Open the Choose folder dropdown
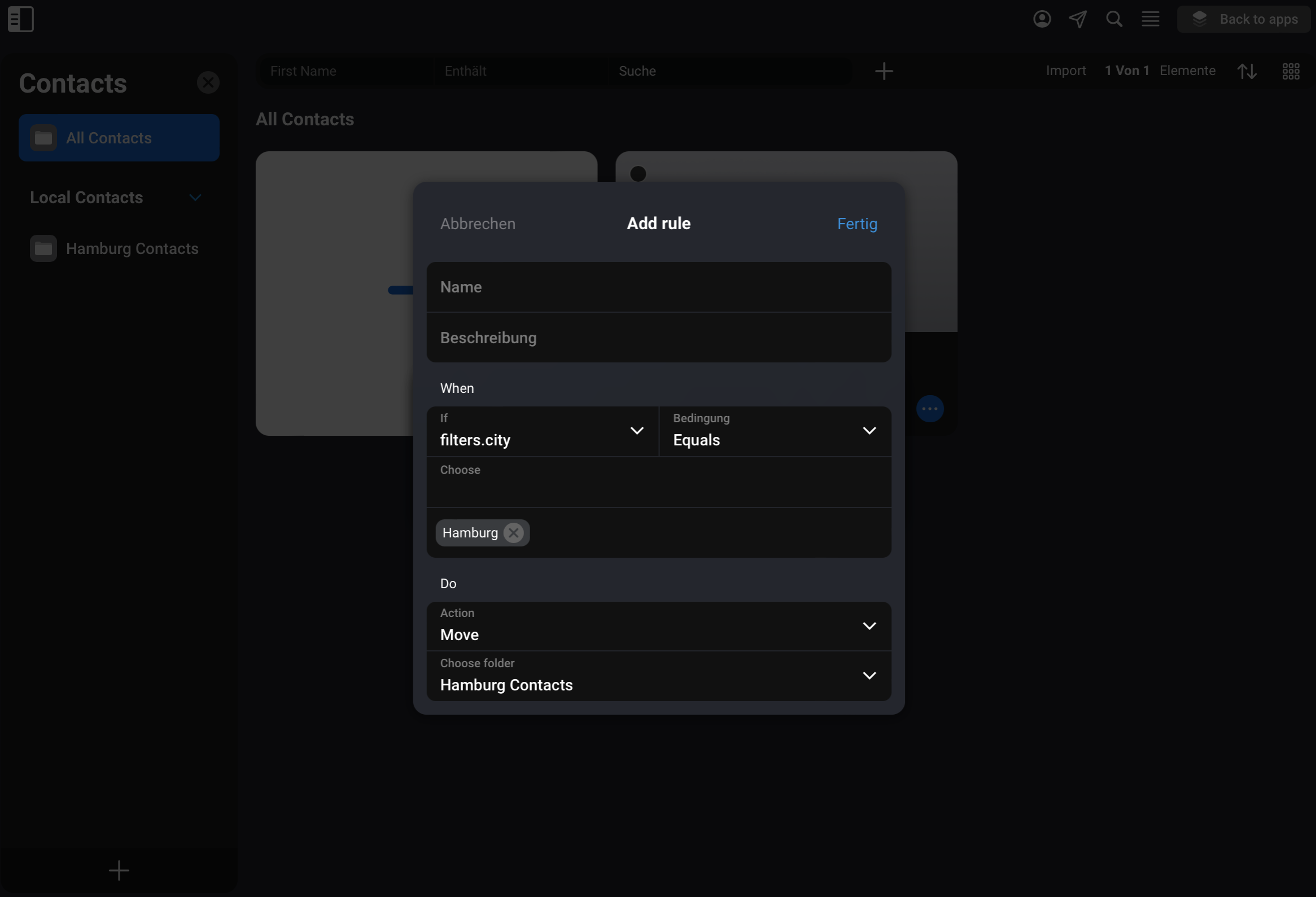The width and height of the screenshot is (1316, 897). [659, 676]
